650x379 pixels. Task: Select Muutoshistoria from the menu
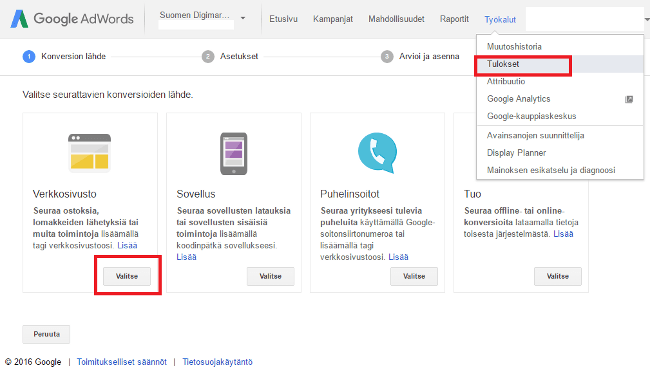pos(560,46)
